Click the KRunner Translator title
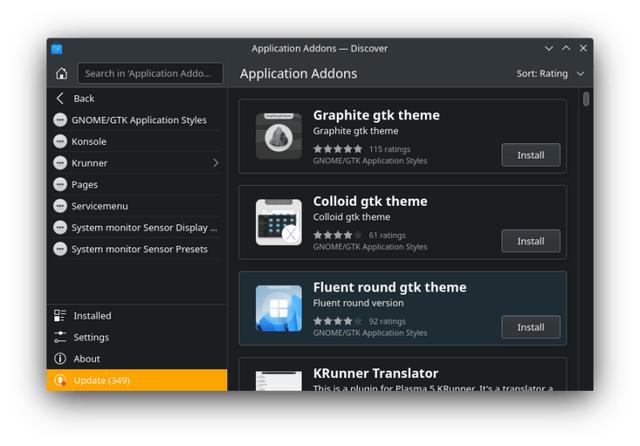640x446 pixels. pos(376,373)
